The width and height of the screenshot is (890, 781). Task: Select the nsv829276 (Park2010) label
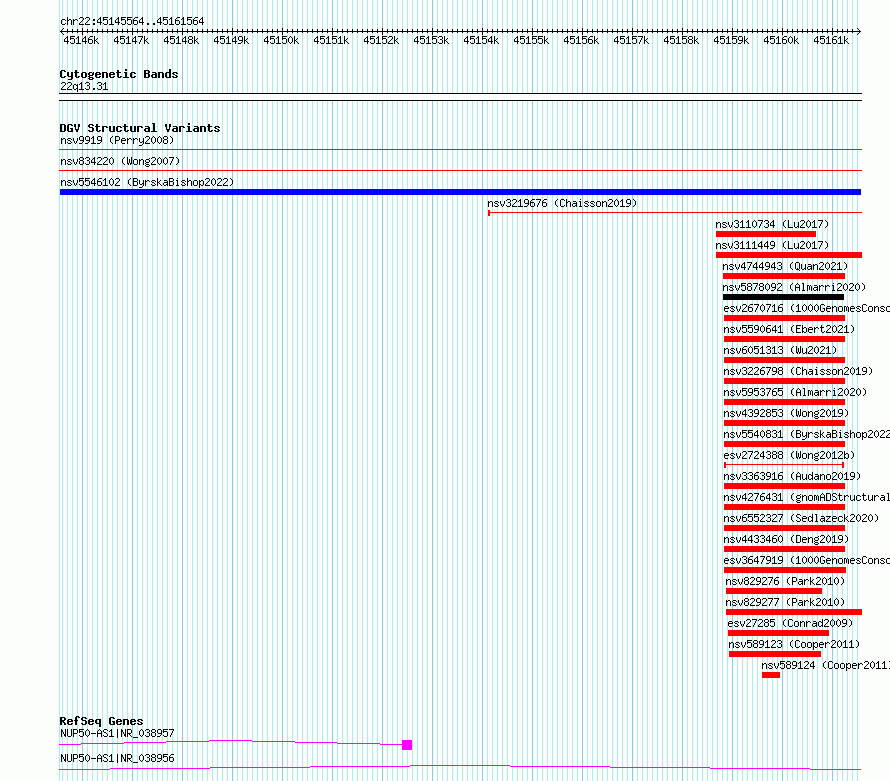(x=785, y=581)
